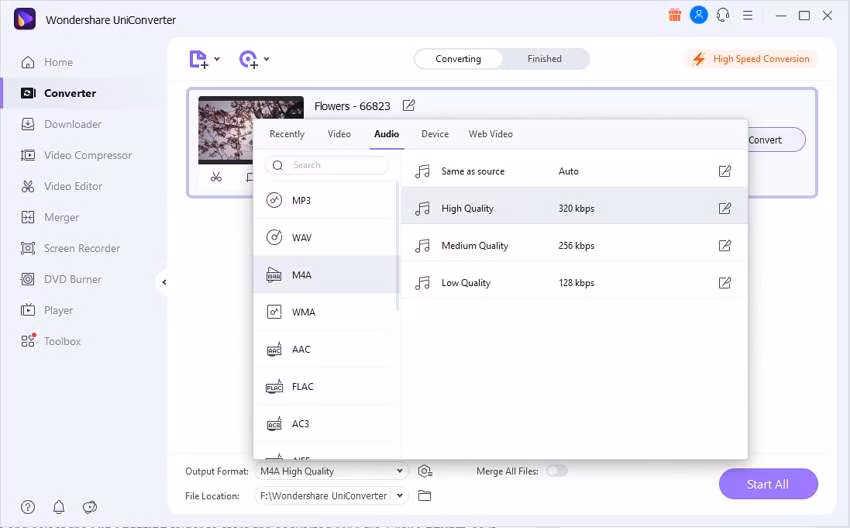The height and width of the screenshot is (528, 850).
Task: Click the format Search field
Action: tap(327, 165)
